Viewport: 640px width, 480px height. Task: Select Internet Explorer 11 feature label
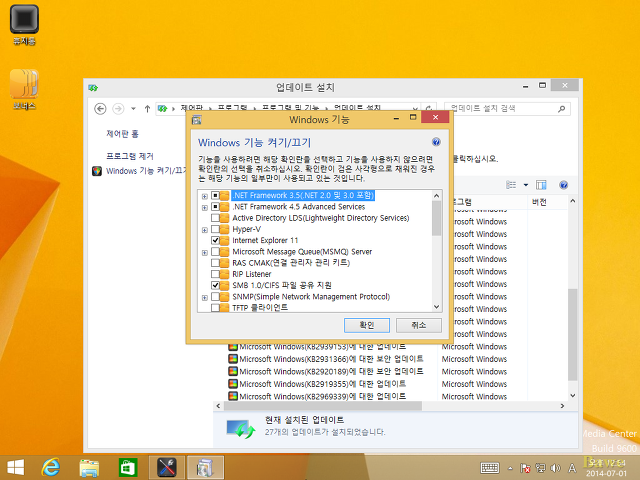(265, 240)
